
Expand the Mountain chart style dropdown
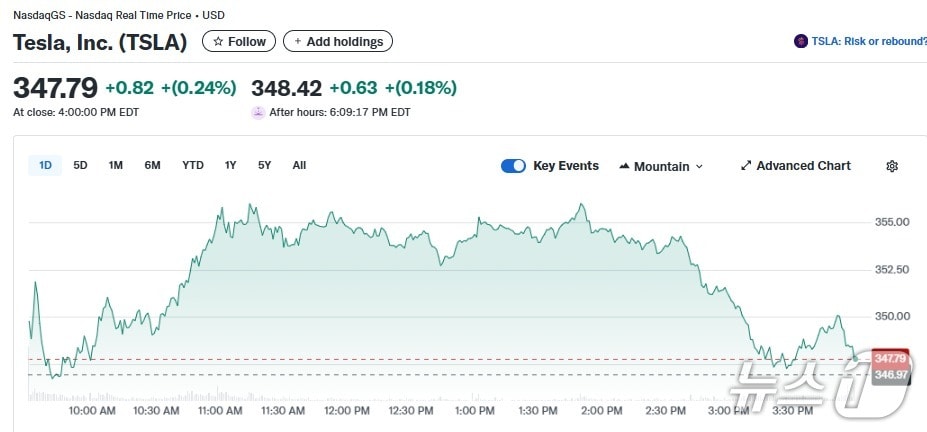699,167
